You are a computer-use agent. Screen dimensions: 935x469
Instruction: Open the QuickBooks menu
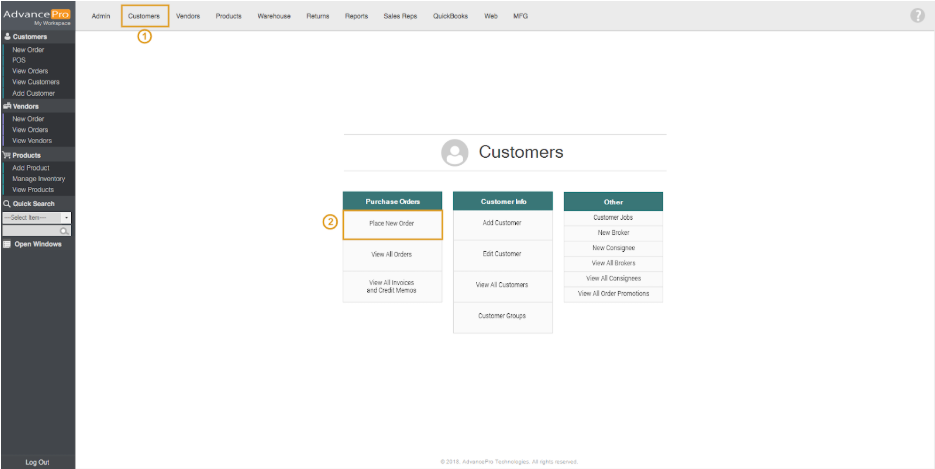point(452,16)
